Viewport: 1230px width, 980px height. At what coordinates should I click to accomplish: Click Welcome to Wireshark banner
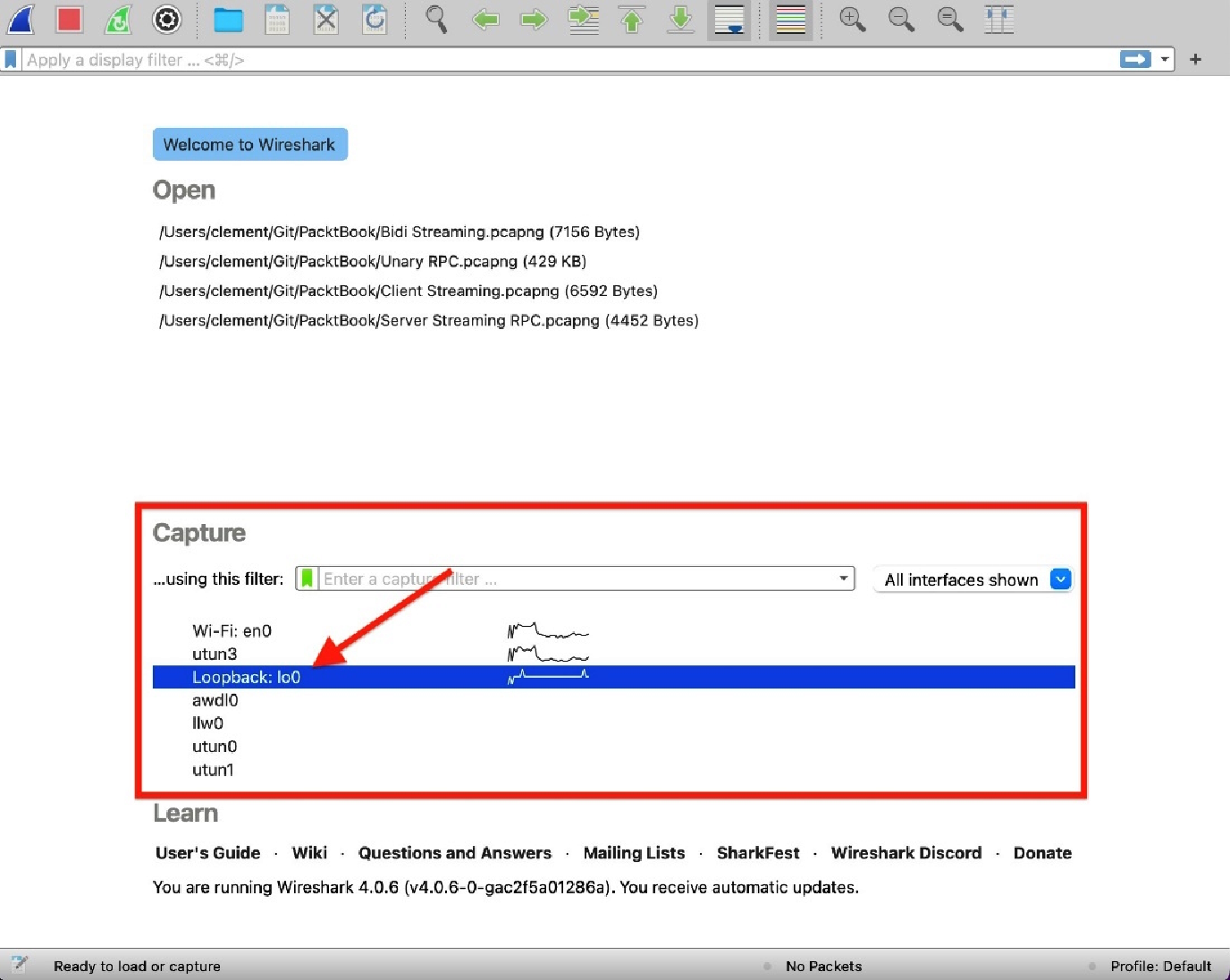point(249,145)
